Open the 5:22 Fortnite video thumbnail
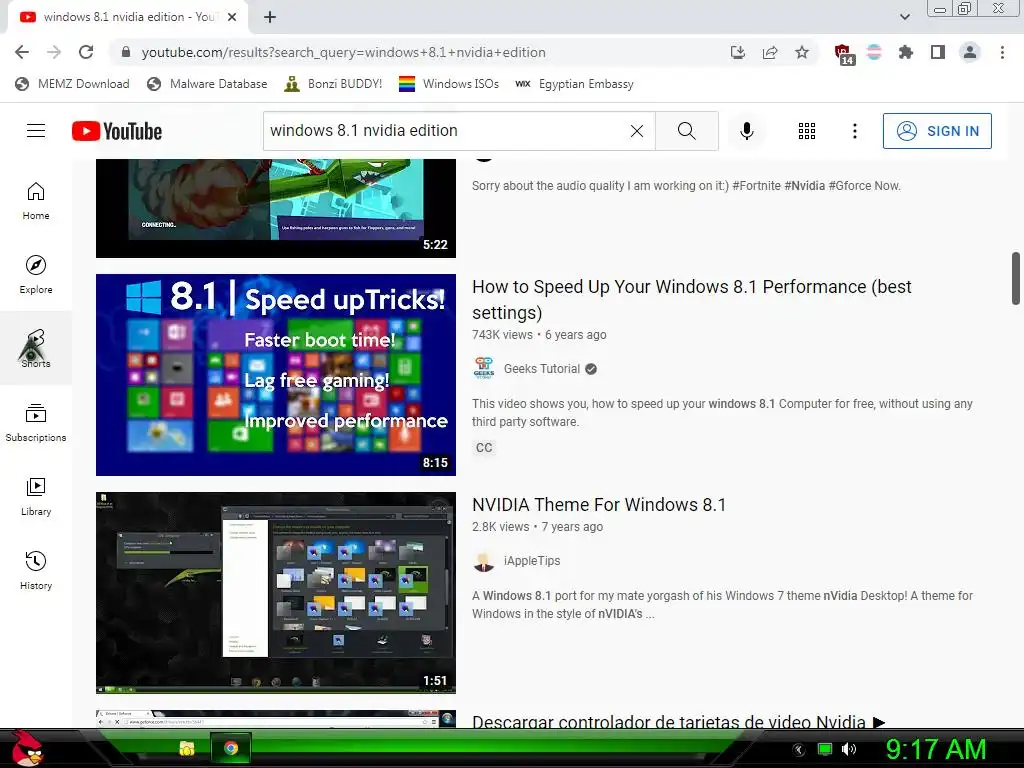1024x768 pixels. 276,208
